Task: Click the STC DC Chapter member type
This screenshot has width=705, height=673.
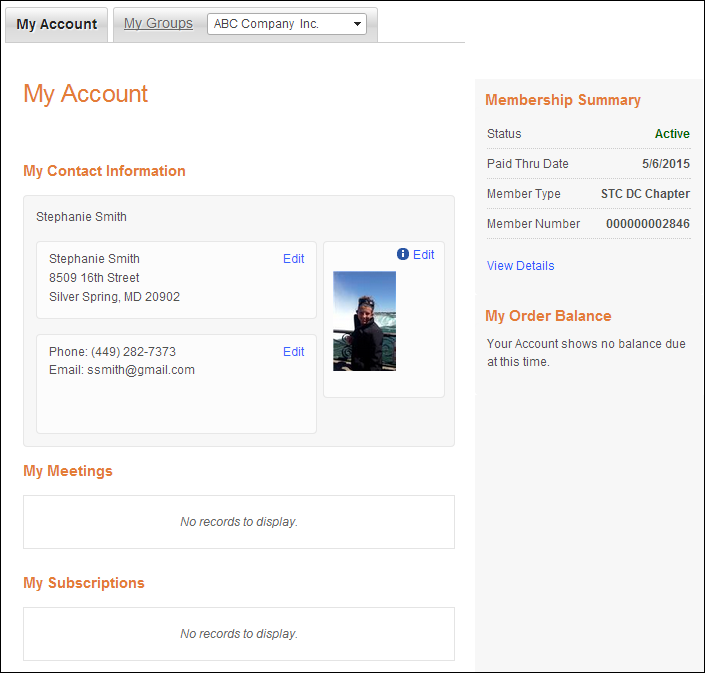Action: pyautogui.click(x=645, y=194)
